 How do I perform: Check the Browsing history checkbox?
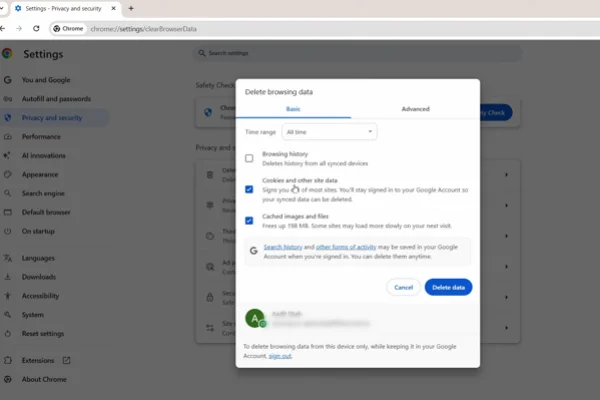[x=249, y=158]
